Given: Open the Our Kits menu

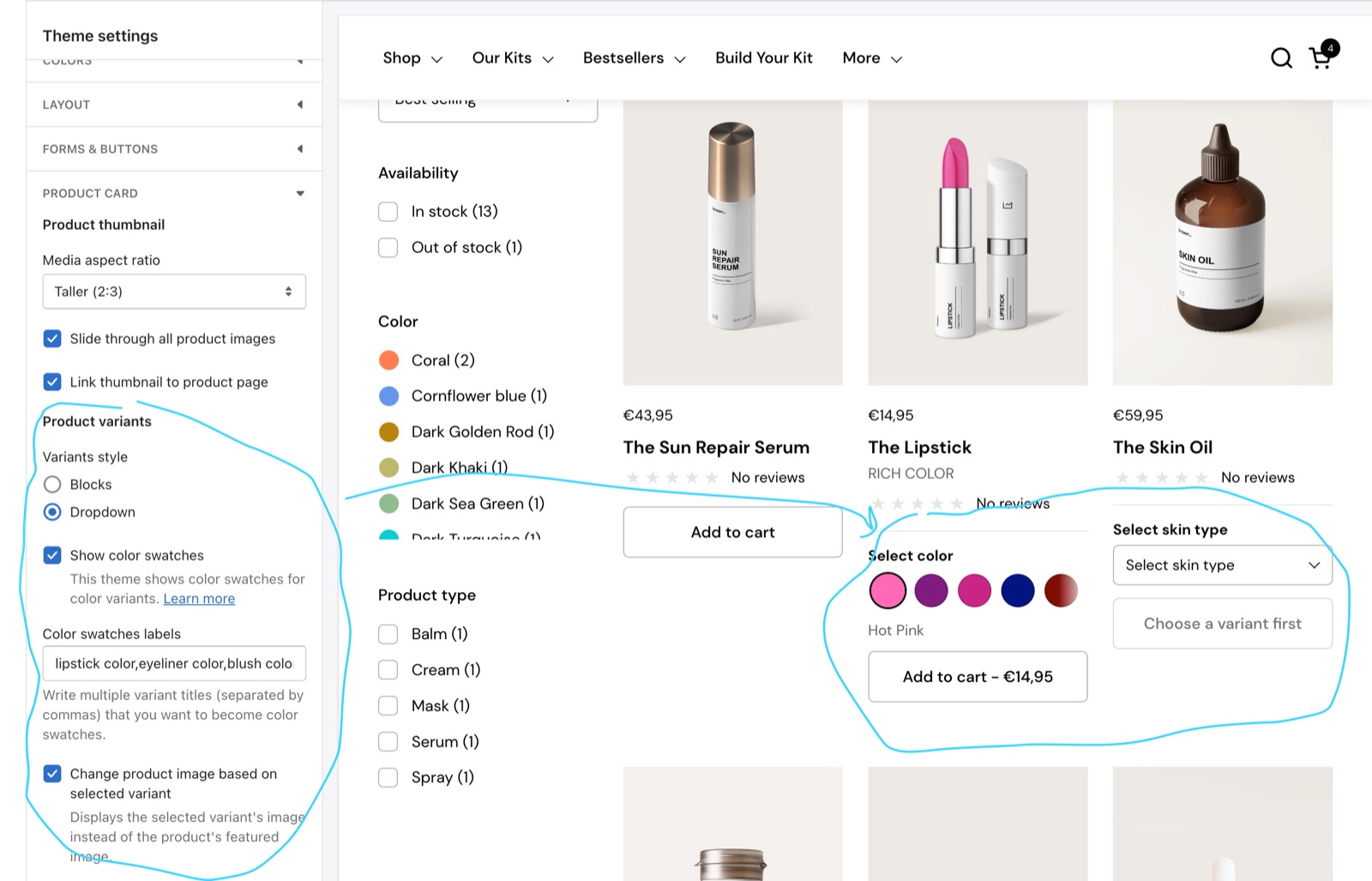Looking at the screenshot, I should pyautogui.click(x=513, y=58).
